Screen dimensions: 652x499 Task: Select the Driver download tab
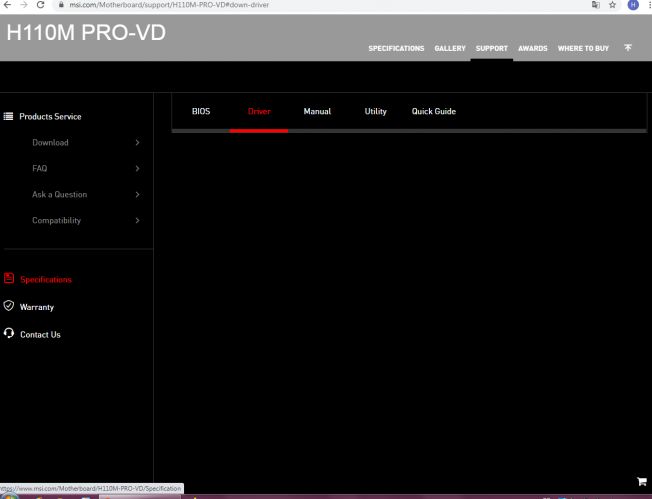259,111
